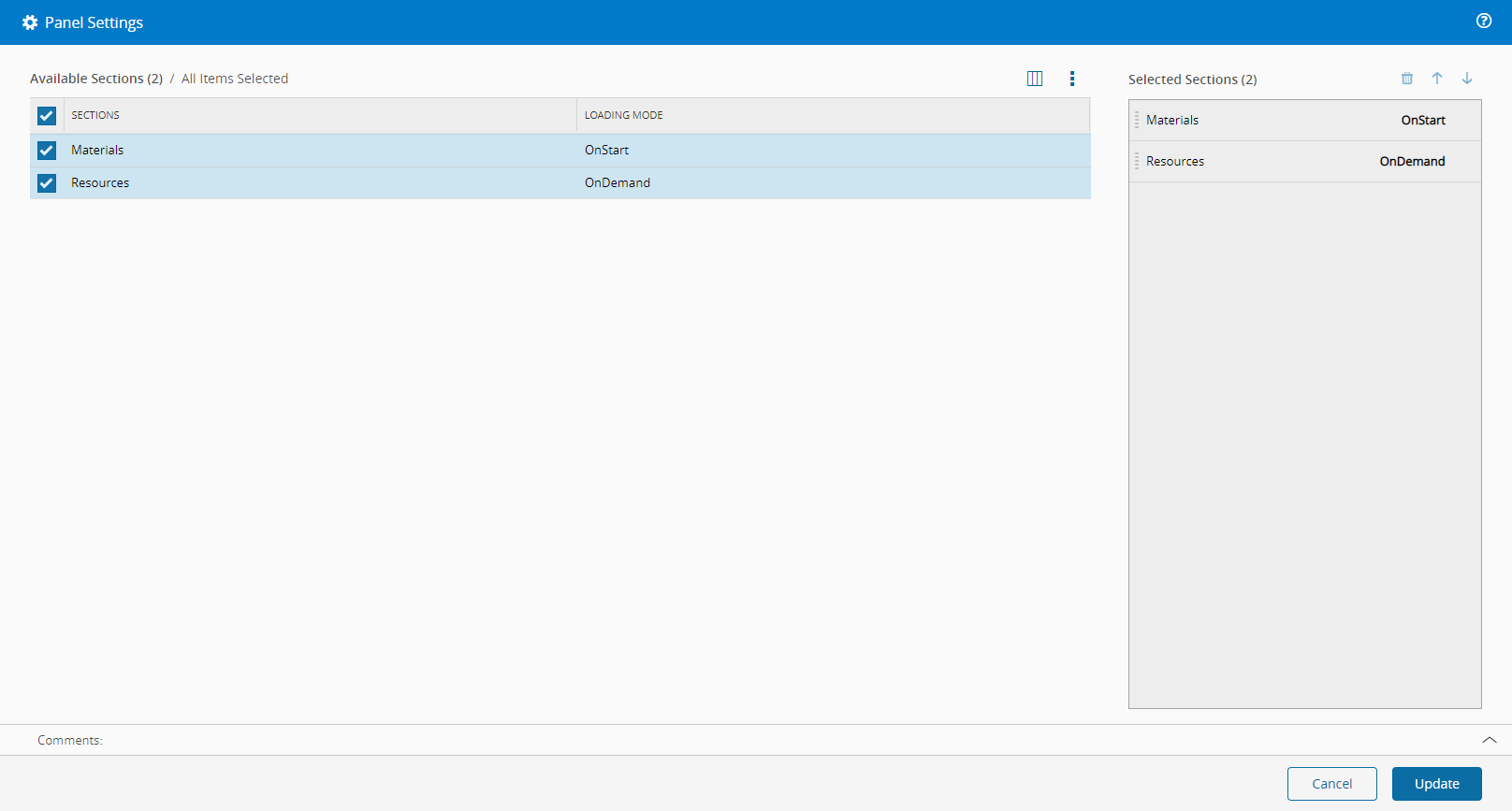
Task: Select Resources in Selected Sections list
Action: [1175, 161]
